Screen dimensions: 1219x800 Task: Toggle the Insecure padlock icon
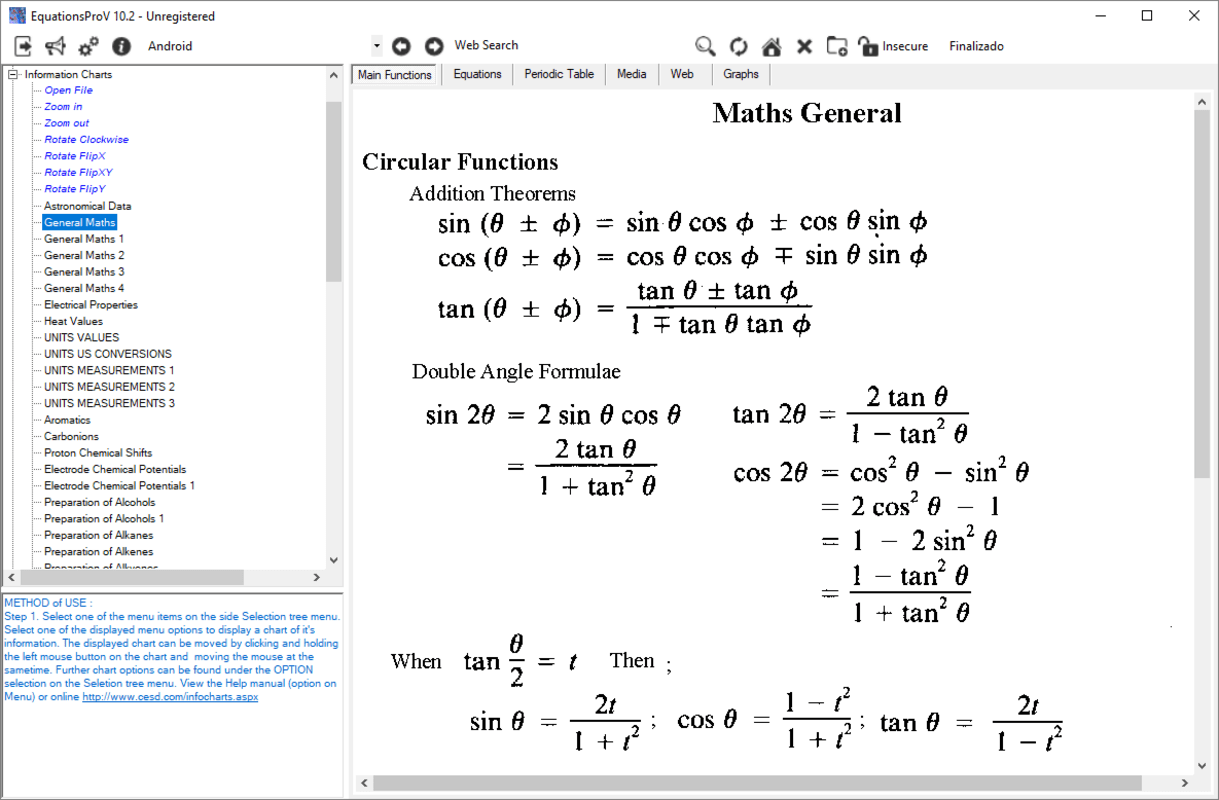[x=868, y=46]
